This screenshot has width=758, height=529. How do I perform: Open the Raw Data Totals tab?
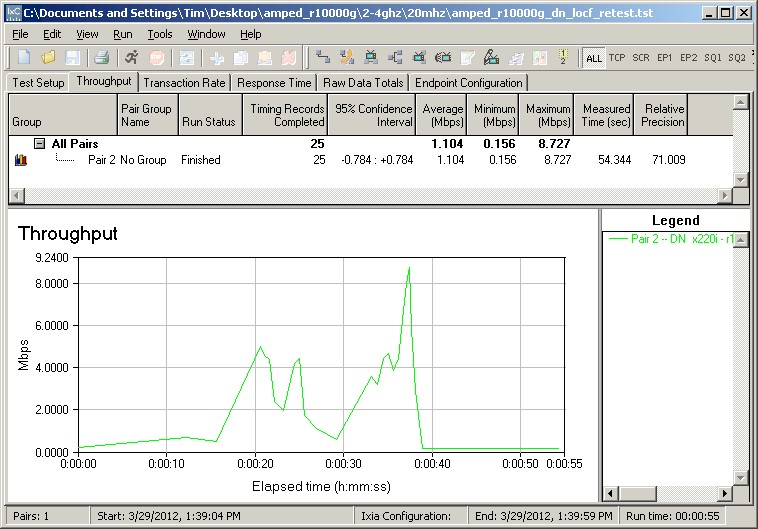click(x=363, y=83)
